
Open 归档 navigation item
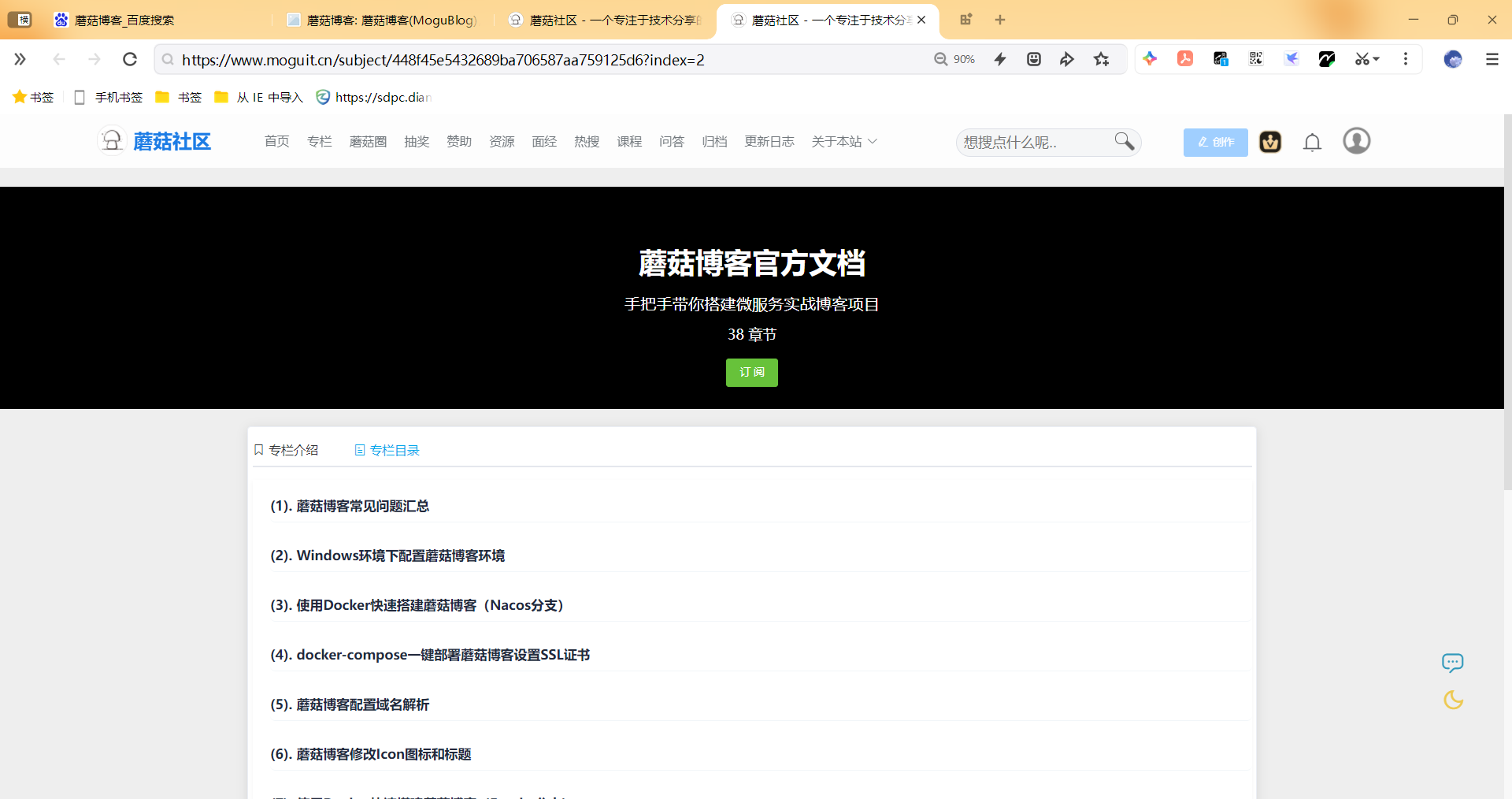pos(714,141)
